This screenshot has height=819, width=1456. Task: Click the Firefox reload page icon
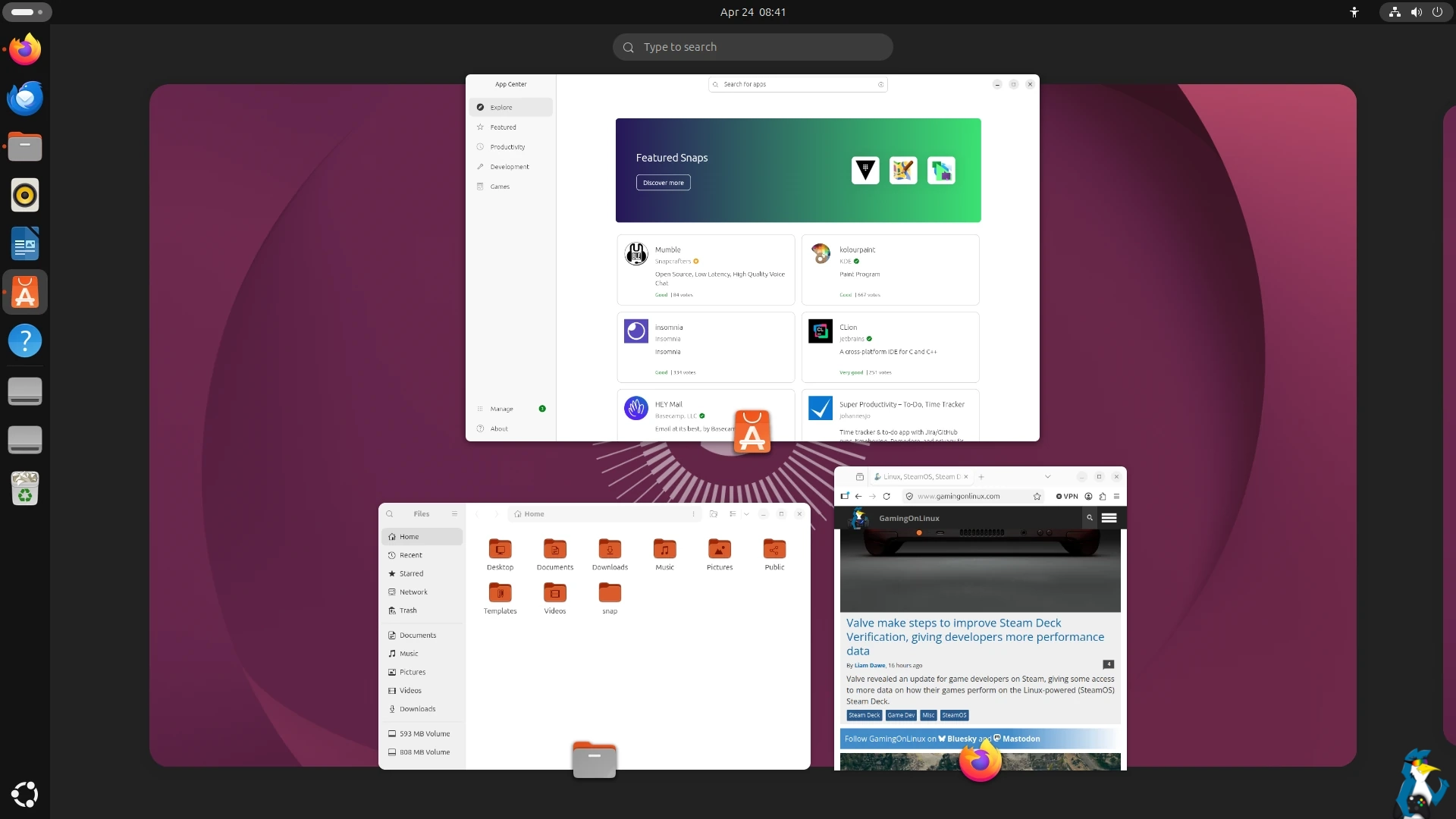pos(886,497)
